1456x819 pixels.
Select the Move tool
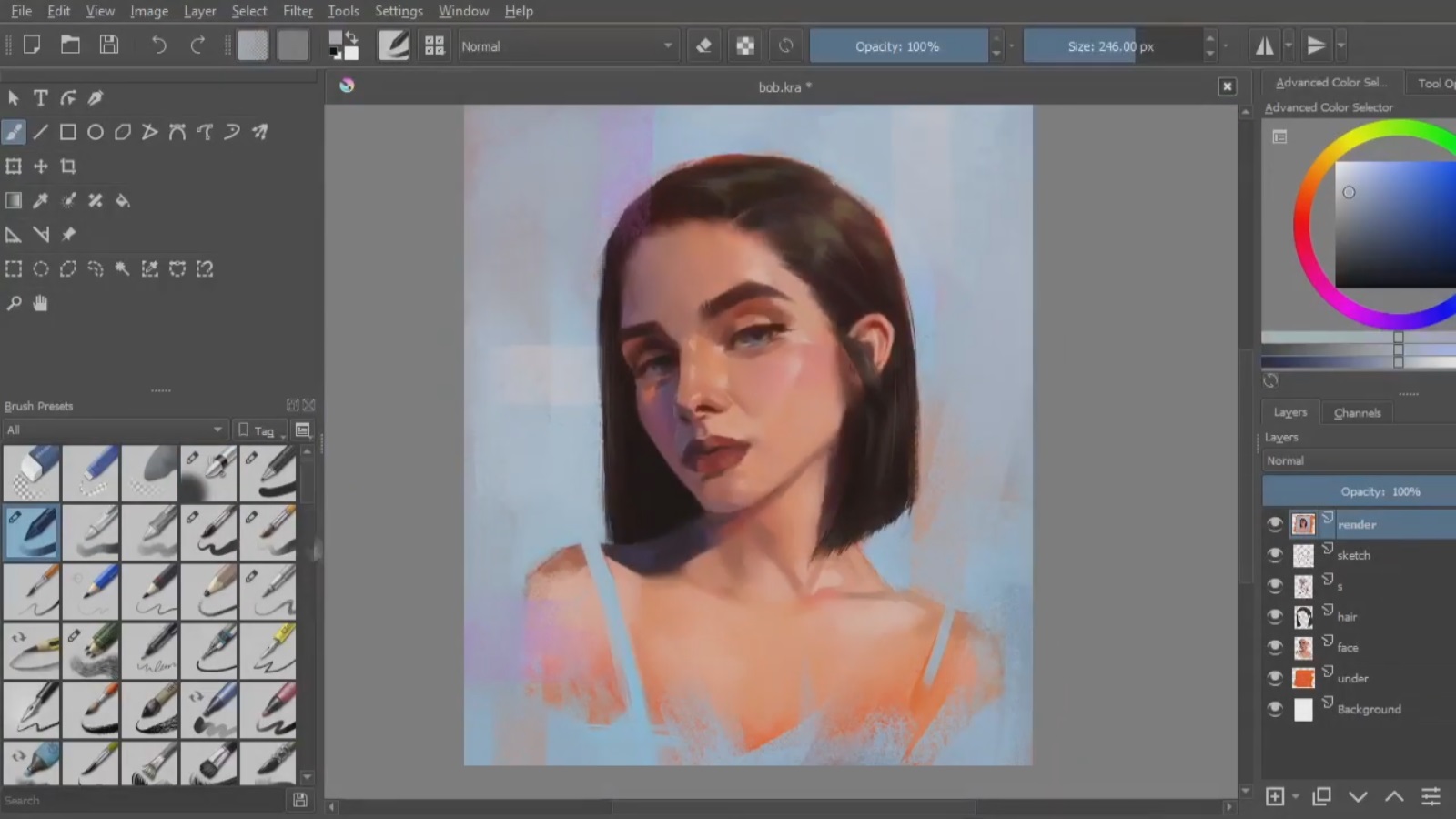(41, 167)
